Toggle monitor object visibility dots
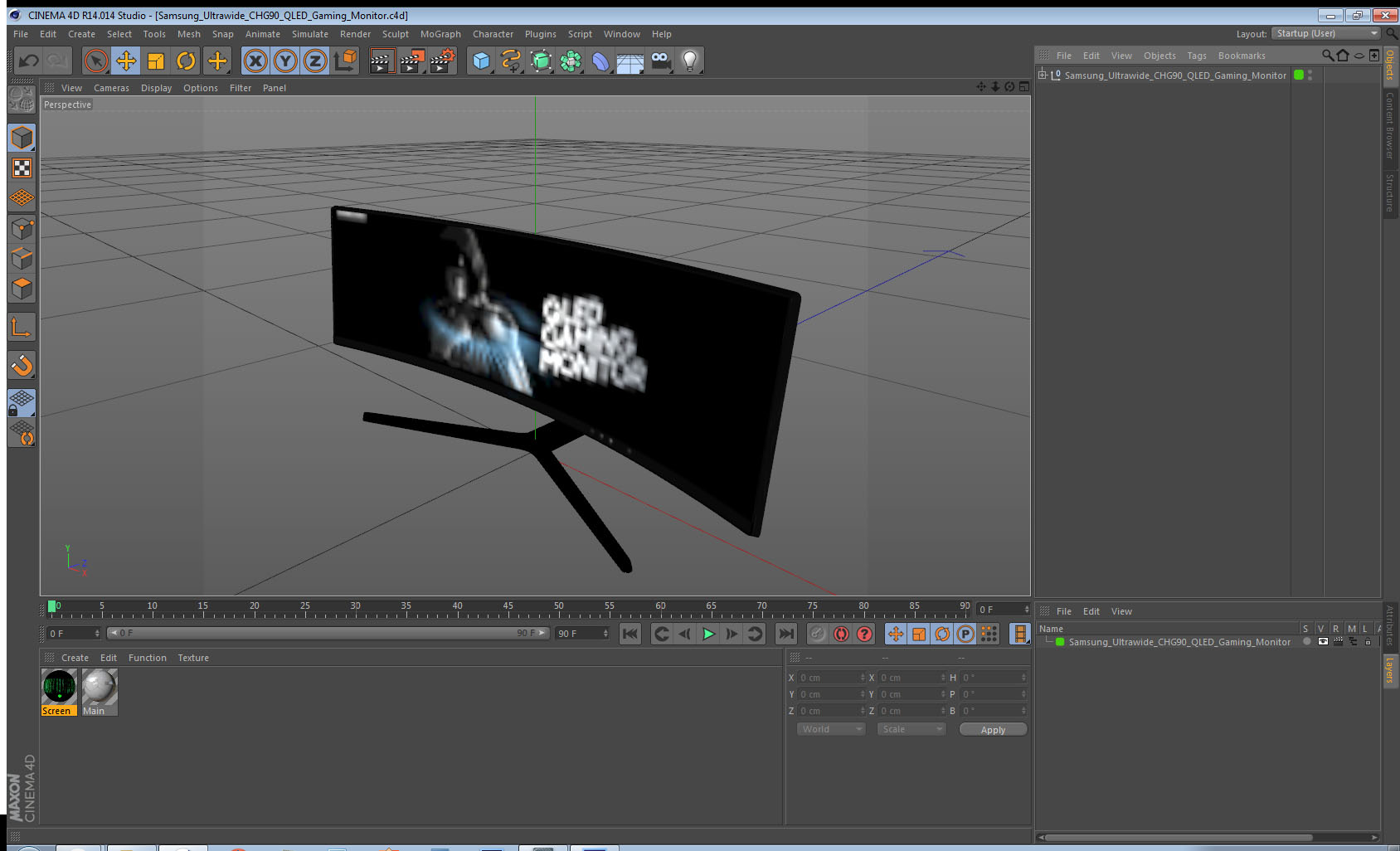The width and height of the screenshot is (1400, 851). tap(1310, 75)
